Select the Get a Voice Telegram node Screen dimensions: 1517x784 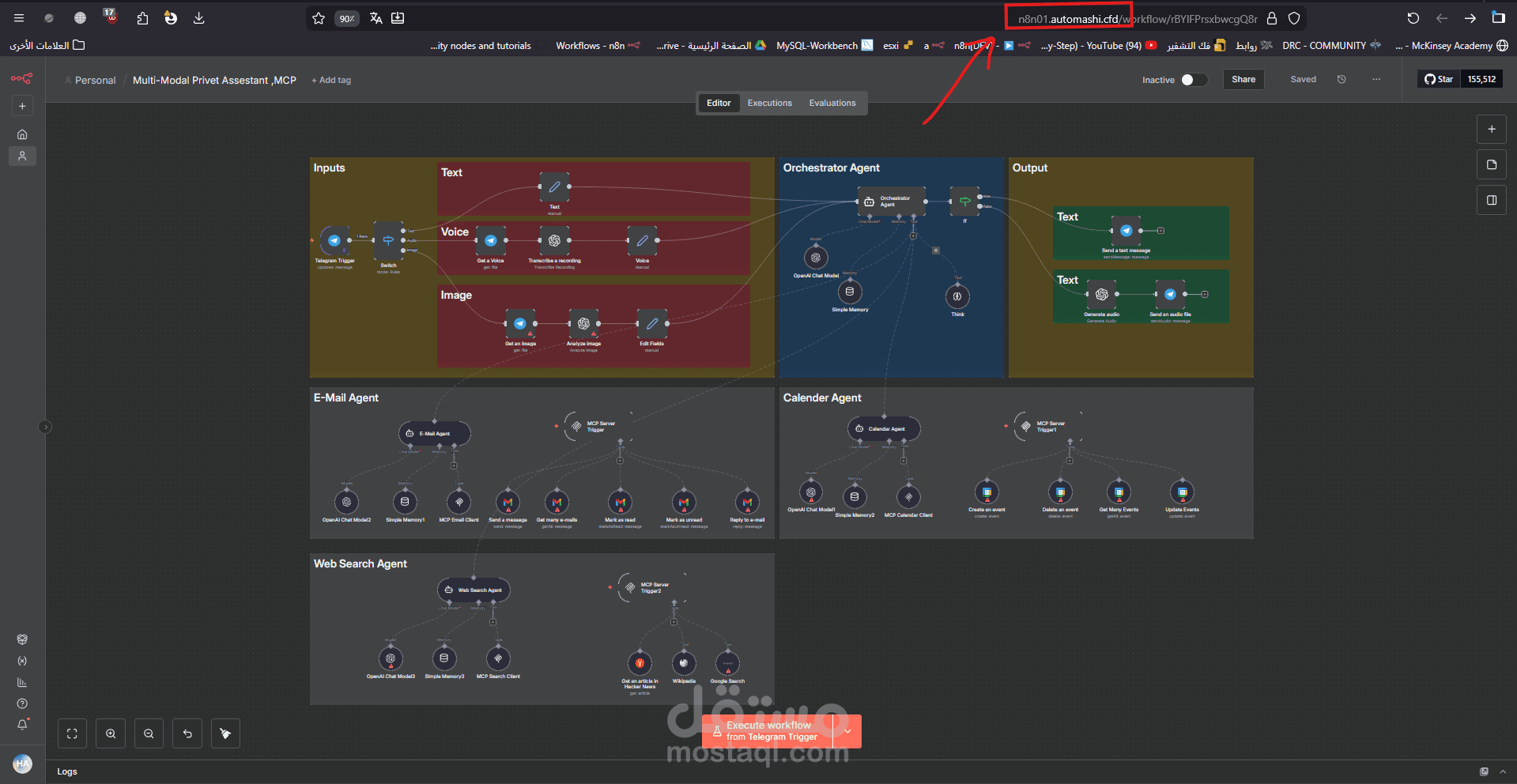490,240
